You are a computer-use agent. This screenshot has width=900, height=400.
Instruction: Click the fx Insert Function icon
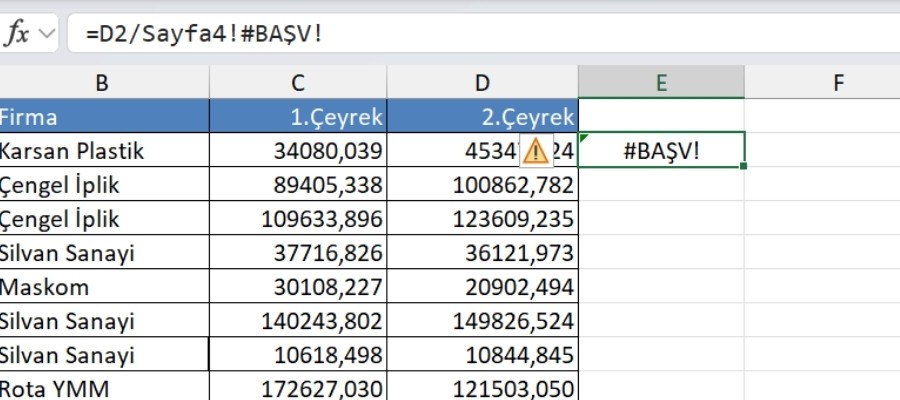18,33
